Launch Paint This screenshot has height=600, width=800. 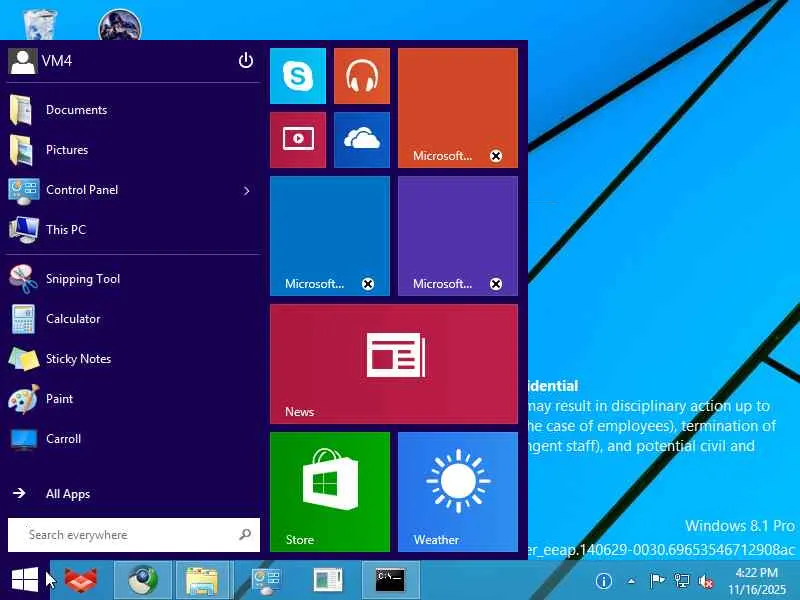pos(134,398)
